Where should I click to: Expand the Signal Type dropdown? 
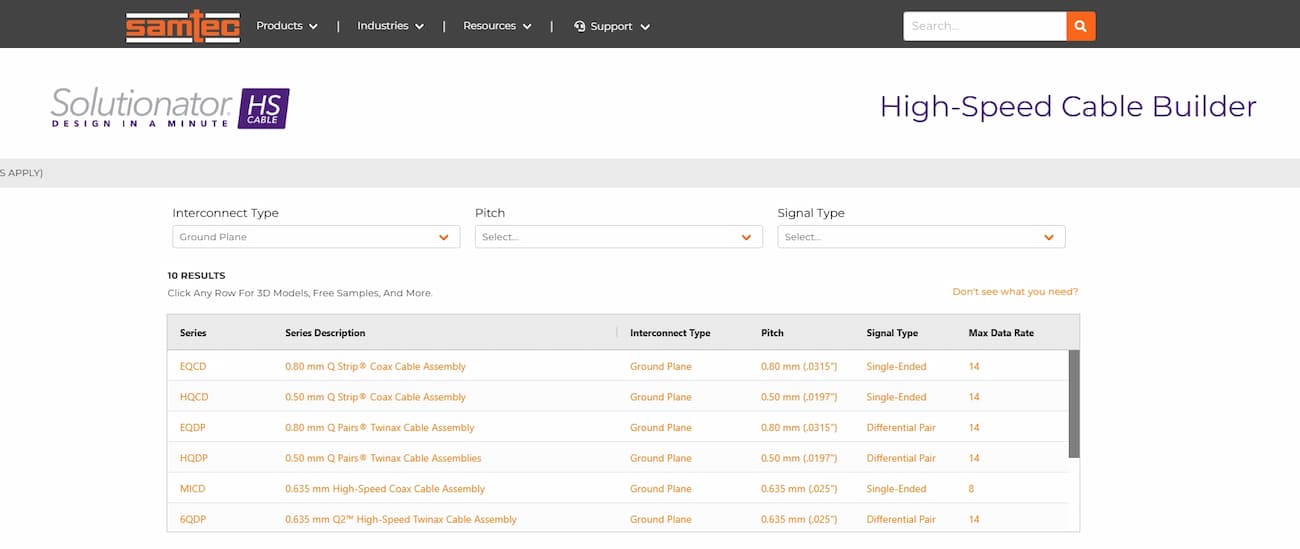point(921,237)
